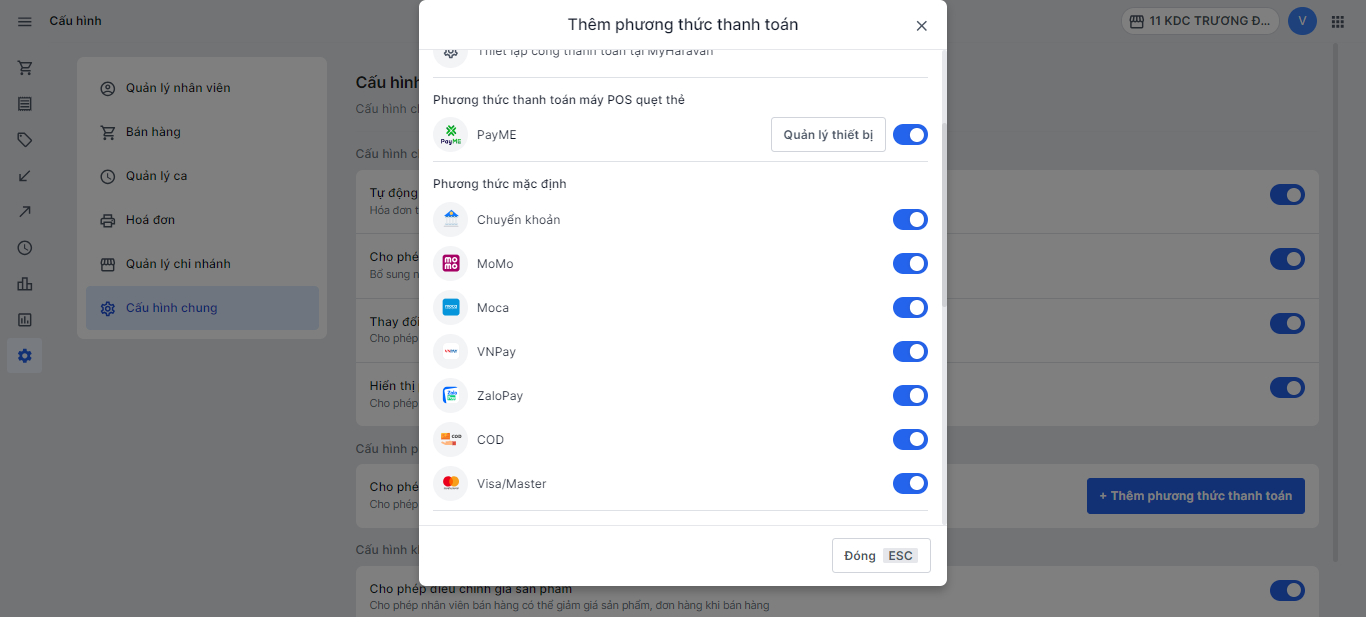
Task: Click the MoMo payment logo
Action: (x=451, y=264)
